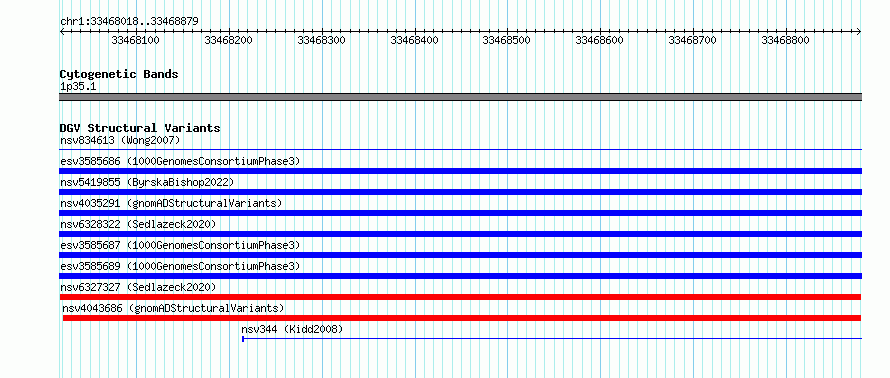890x378 pixels.
Task: Open nsv6328322 (Sedlazeck2020) variant label
Action: pyautogui.click(x=138, y=224)
